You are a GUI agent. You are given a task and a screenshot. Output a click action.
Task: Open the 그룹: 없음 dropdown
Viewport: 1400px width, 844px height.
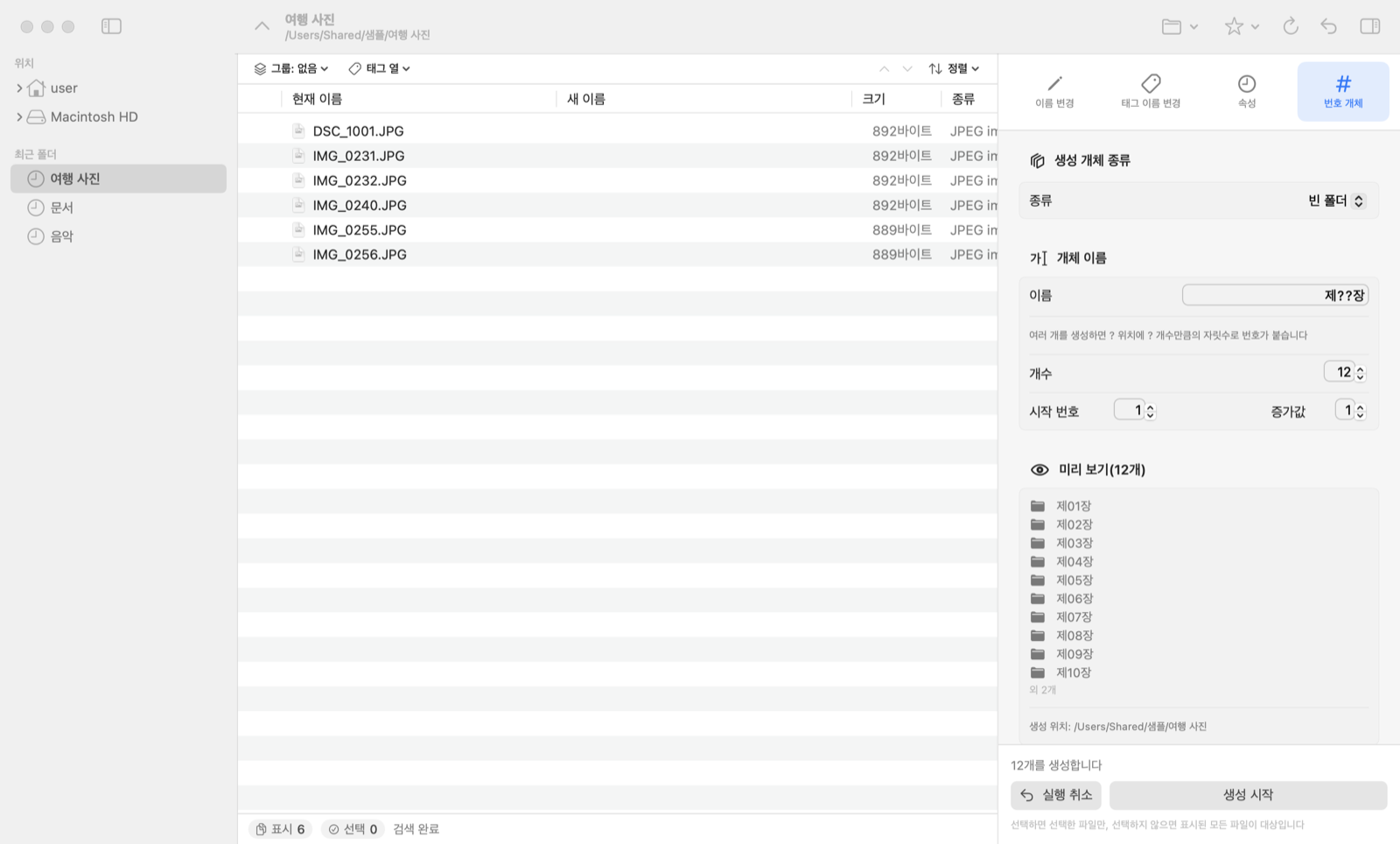(x=291, y=68)
